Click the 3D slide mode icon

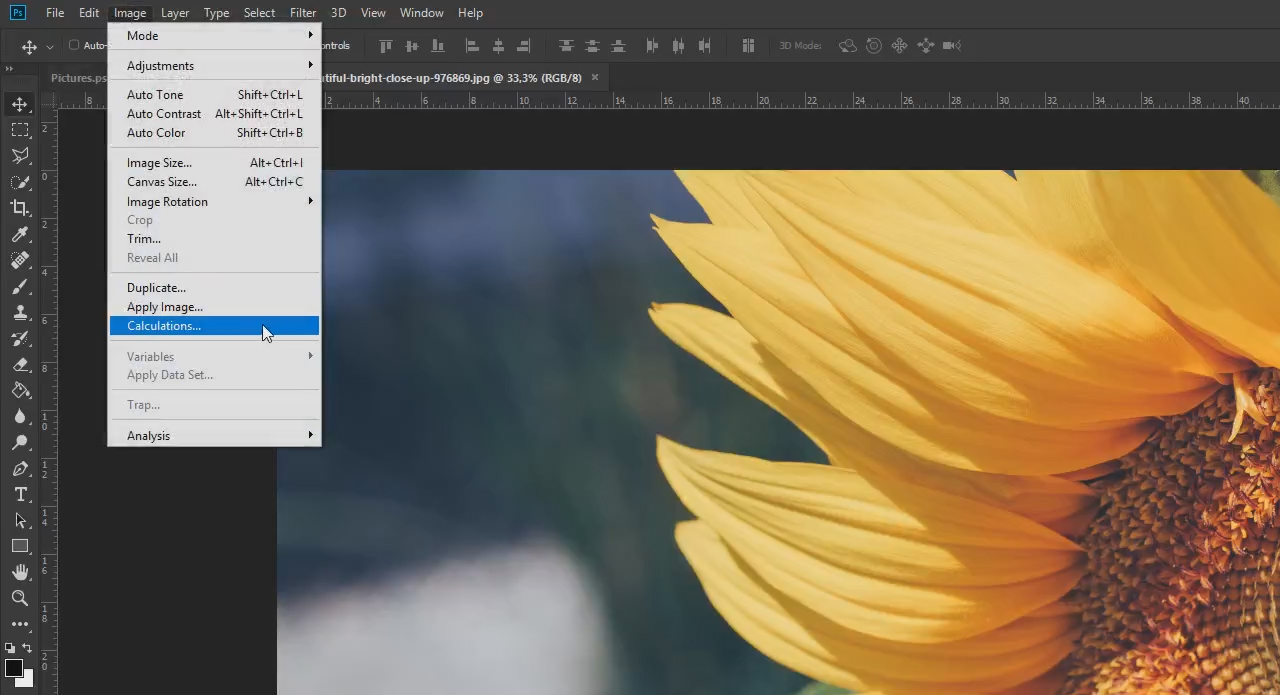(925, 46)
